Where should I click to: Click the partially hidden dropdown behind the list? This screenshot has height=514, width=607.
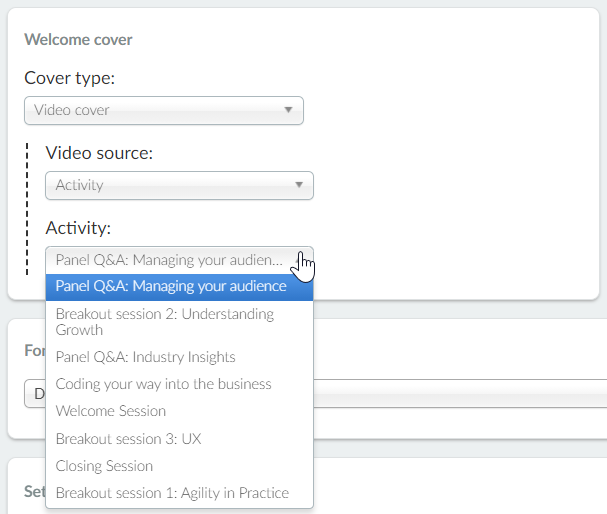(460, 393)
